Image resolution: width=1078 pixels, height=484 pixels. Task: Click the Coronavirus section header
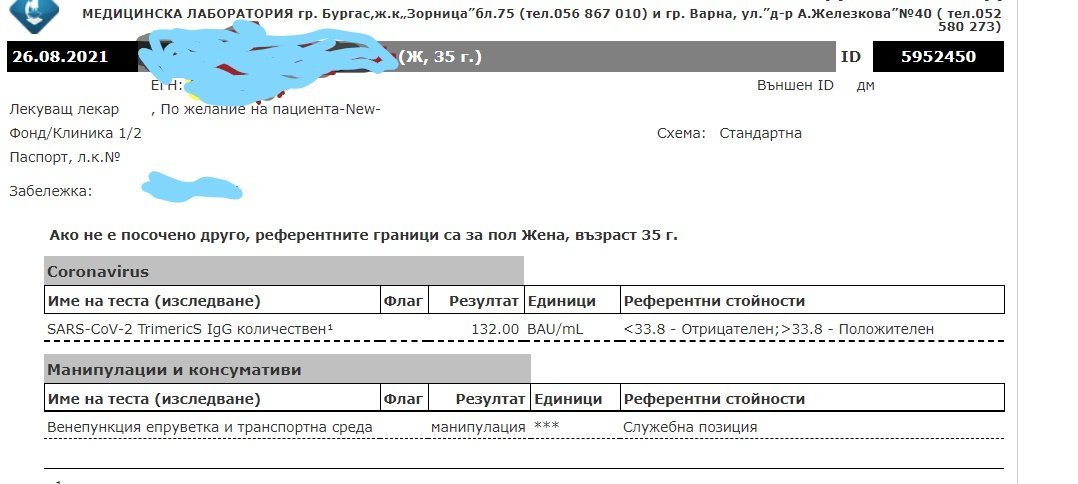[98, 271]
